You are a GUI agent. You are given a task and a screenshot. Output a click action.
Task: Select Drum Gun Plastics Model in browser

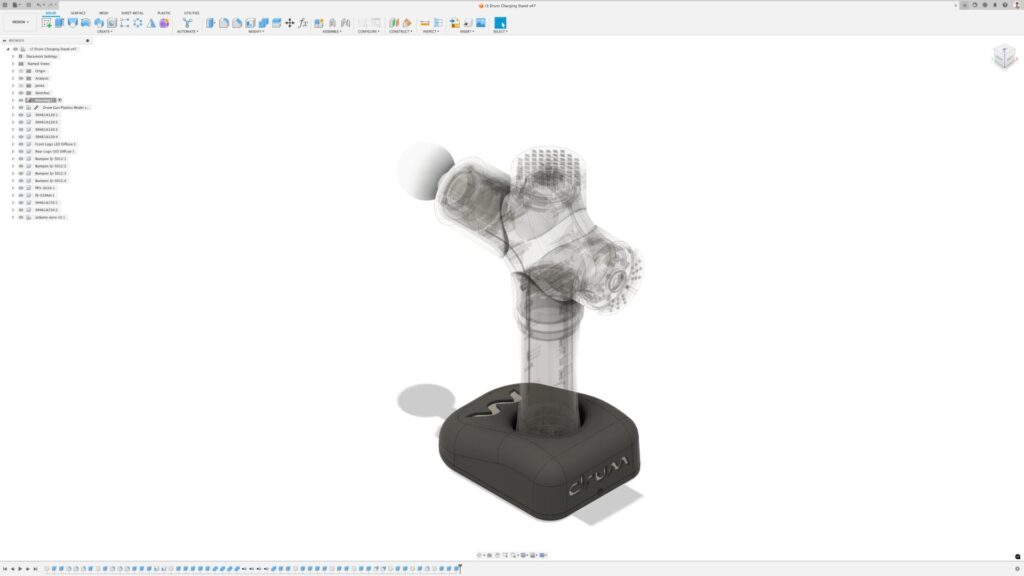tap(66, 107)
